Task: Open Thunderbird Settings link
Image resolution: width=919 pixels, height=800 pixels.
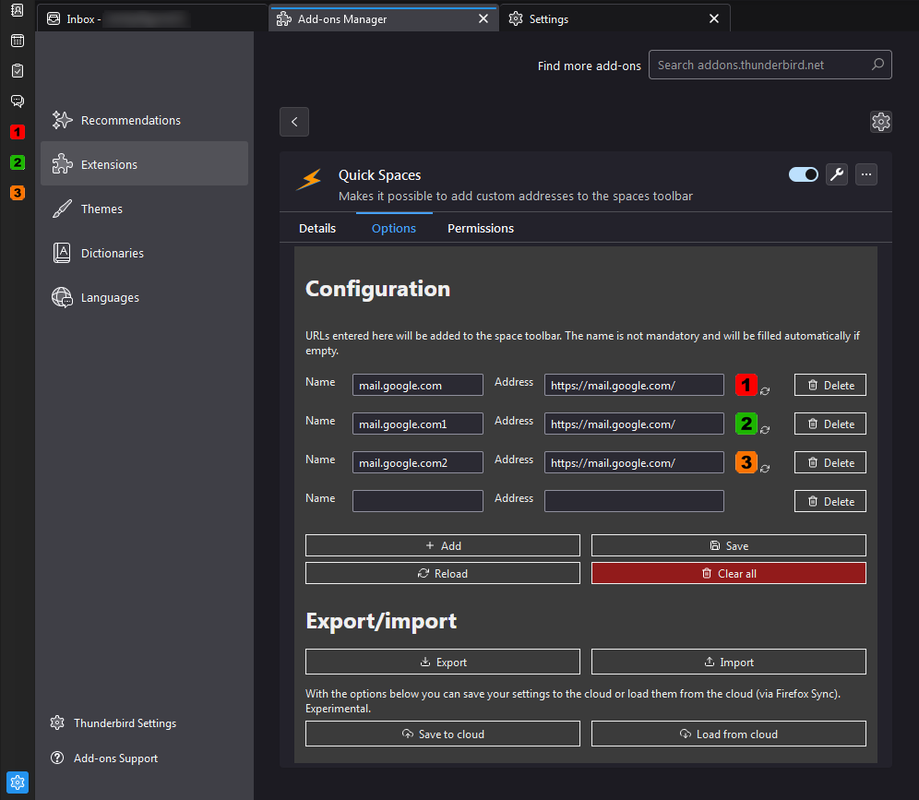Action: [x=114, y=723]
